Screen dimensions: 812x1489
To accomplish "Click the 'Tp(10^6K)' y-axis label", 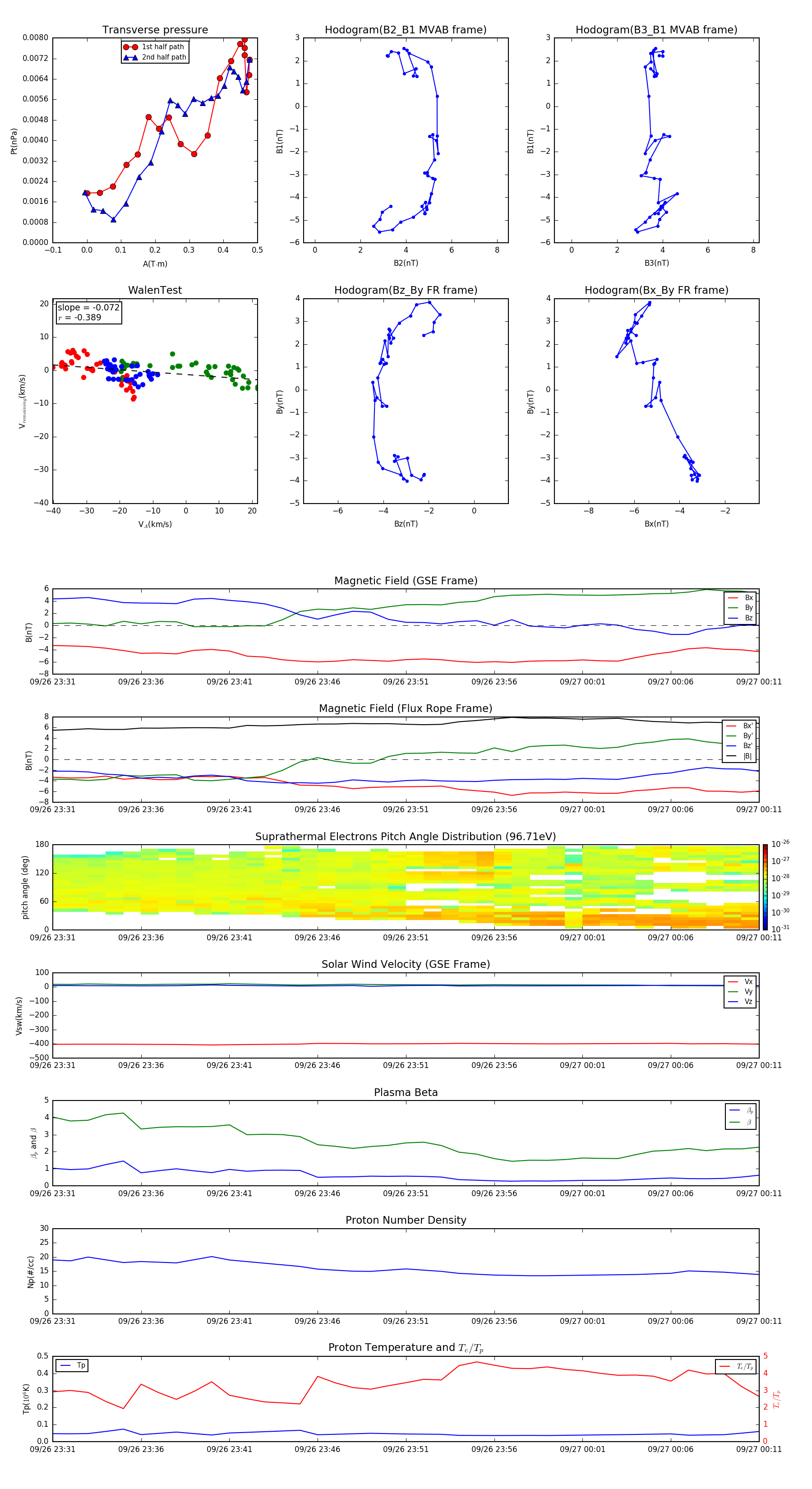I will pyautogui.click(x=26, y=1399).
